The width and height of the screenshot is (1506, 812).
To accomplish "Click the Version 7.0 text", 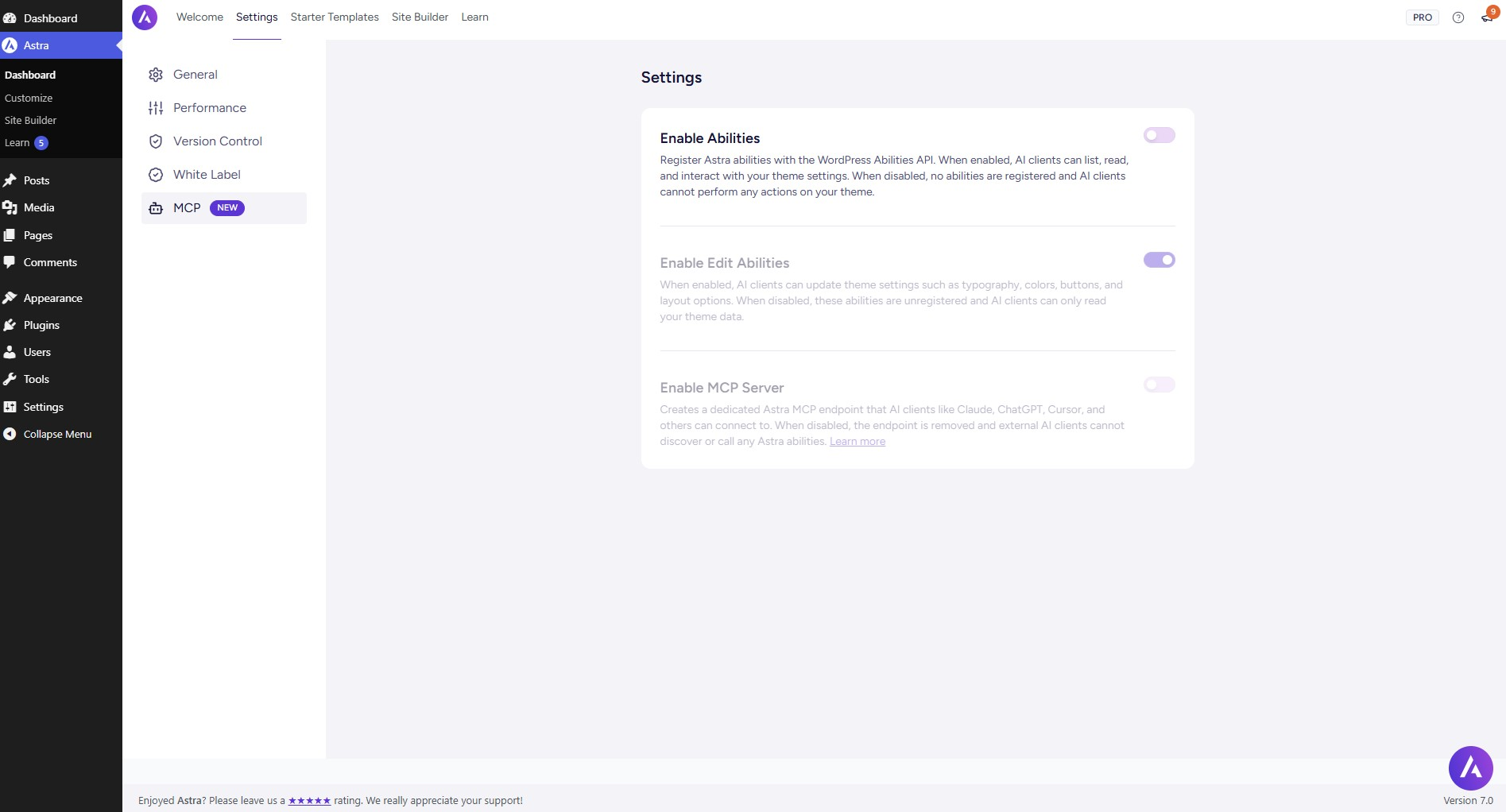I will (x=1468, y=801).
